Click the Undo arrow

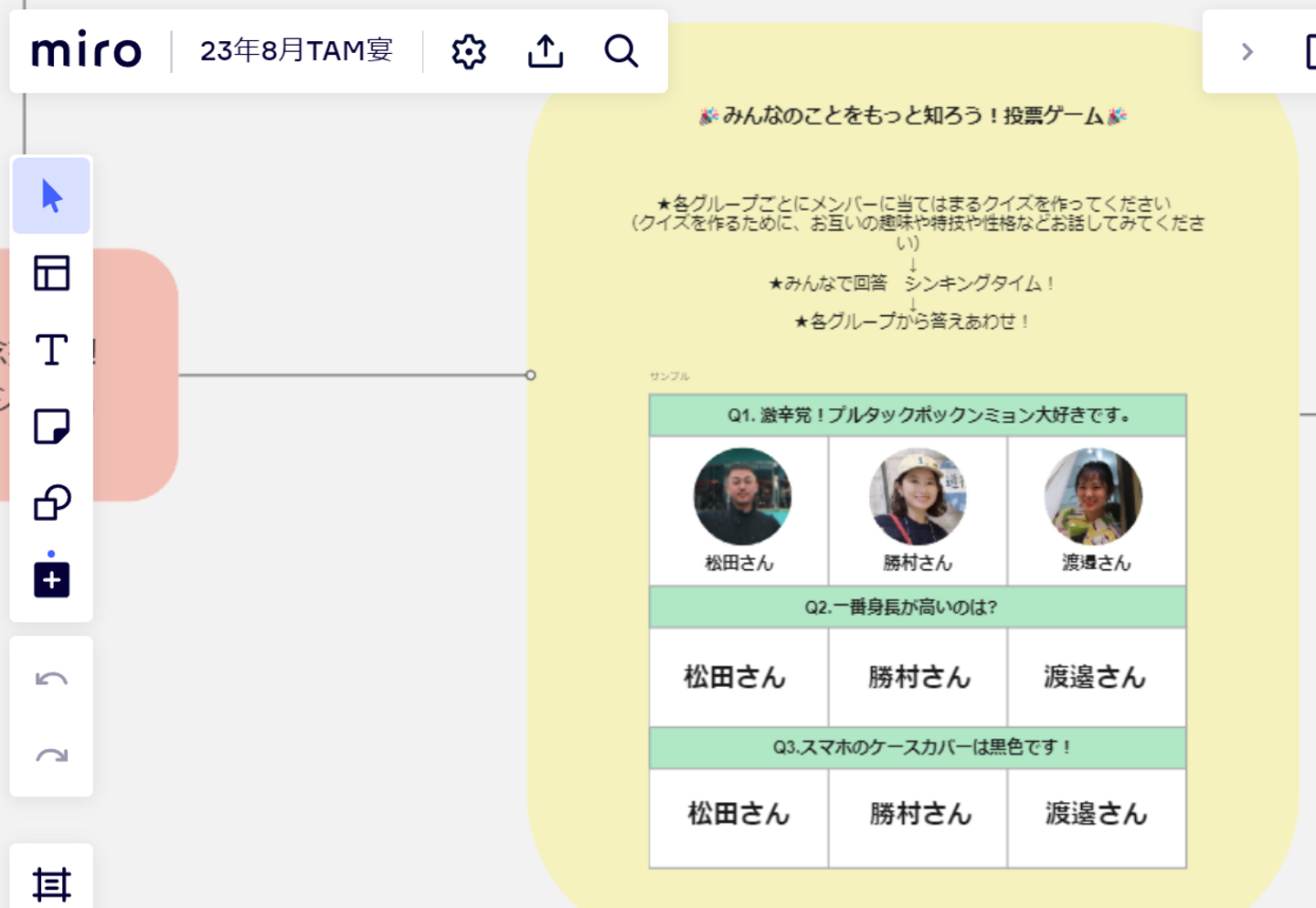[51, 679]
